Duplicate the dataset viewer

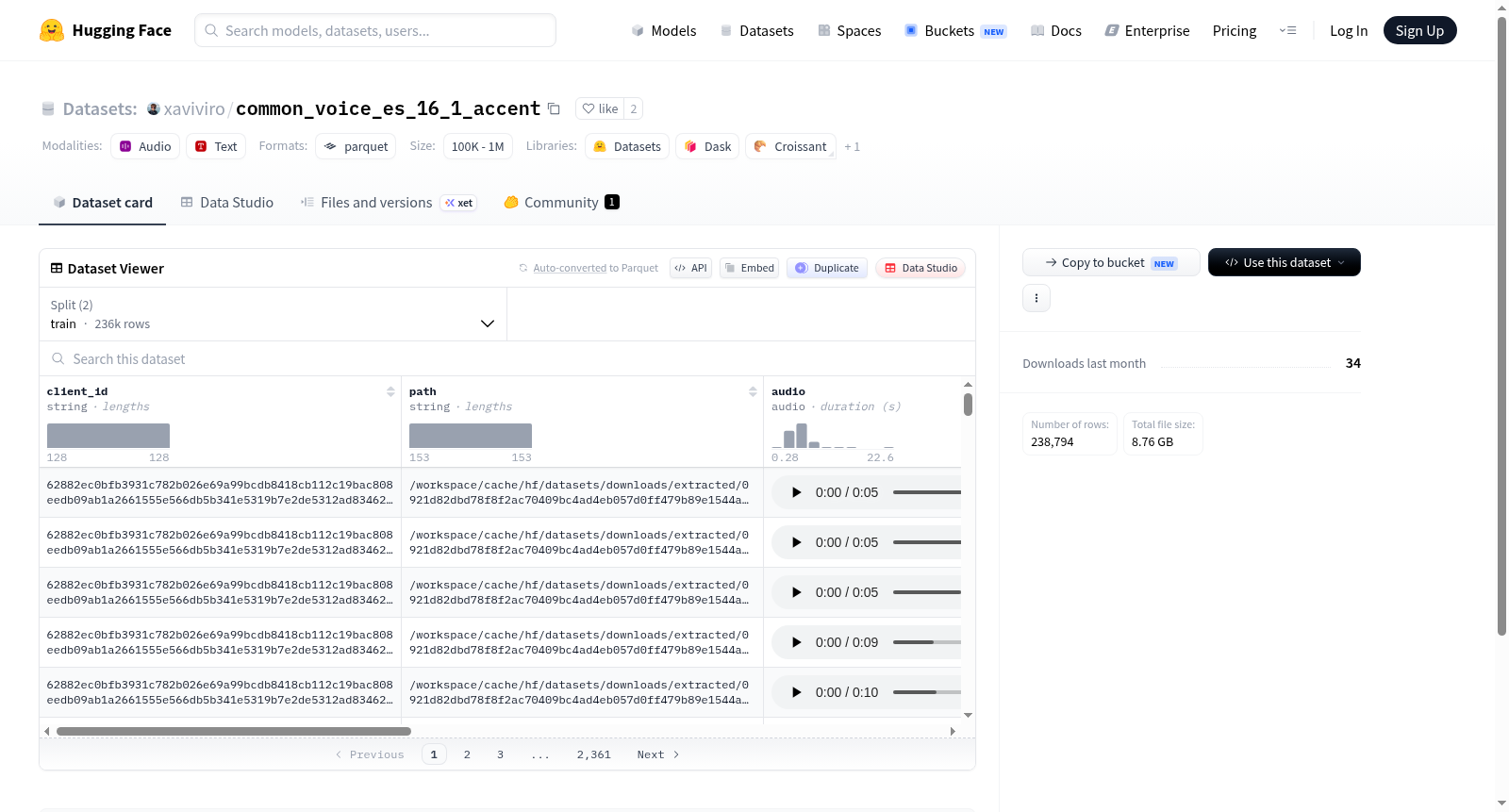[827, 268]
